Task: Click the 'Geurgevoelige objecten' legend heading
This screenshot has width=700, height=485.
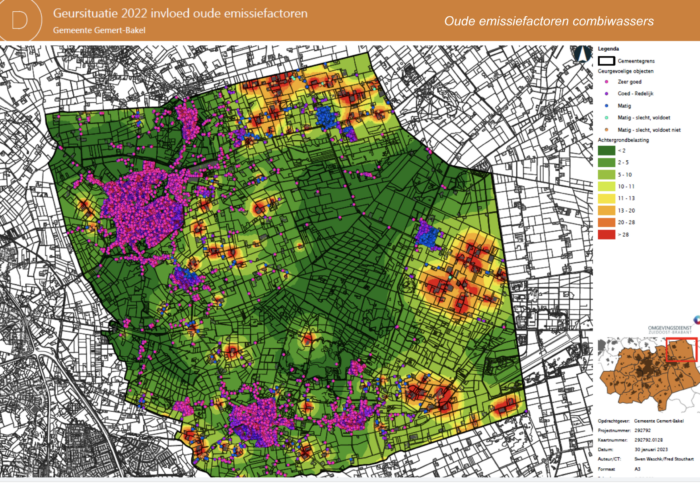Action: click(626, 71)
